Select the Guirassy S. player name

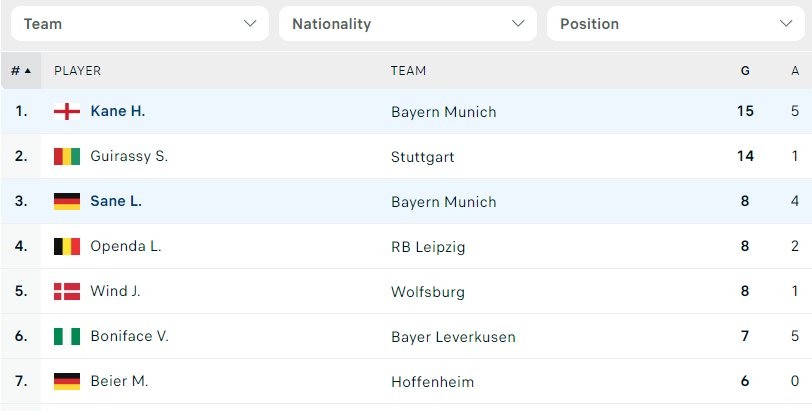coord(129,156)
